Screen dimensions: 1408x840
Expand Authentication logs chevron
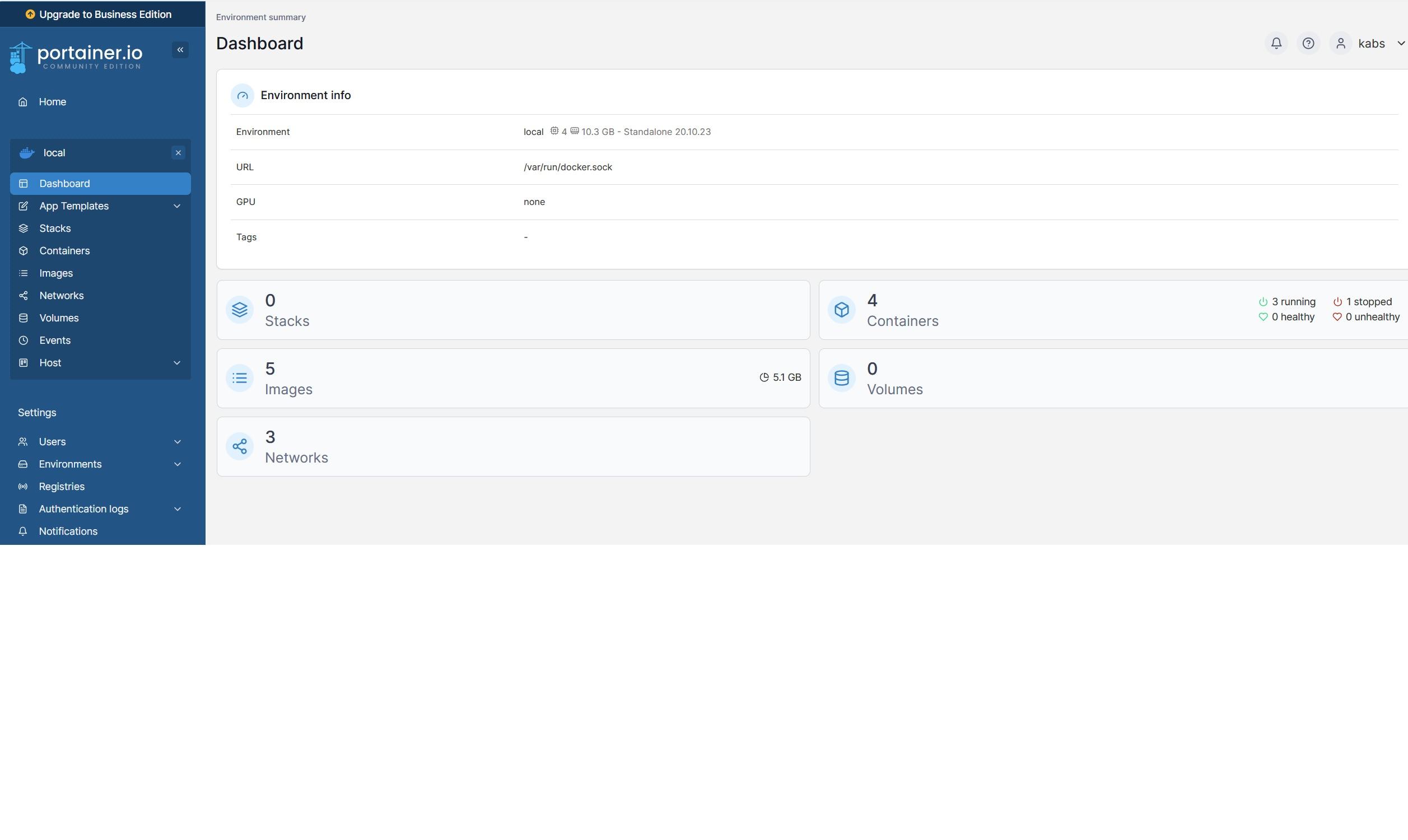click(177, 509)
